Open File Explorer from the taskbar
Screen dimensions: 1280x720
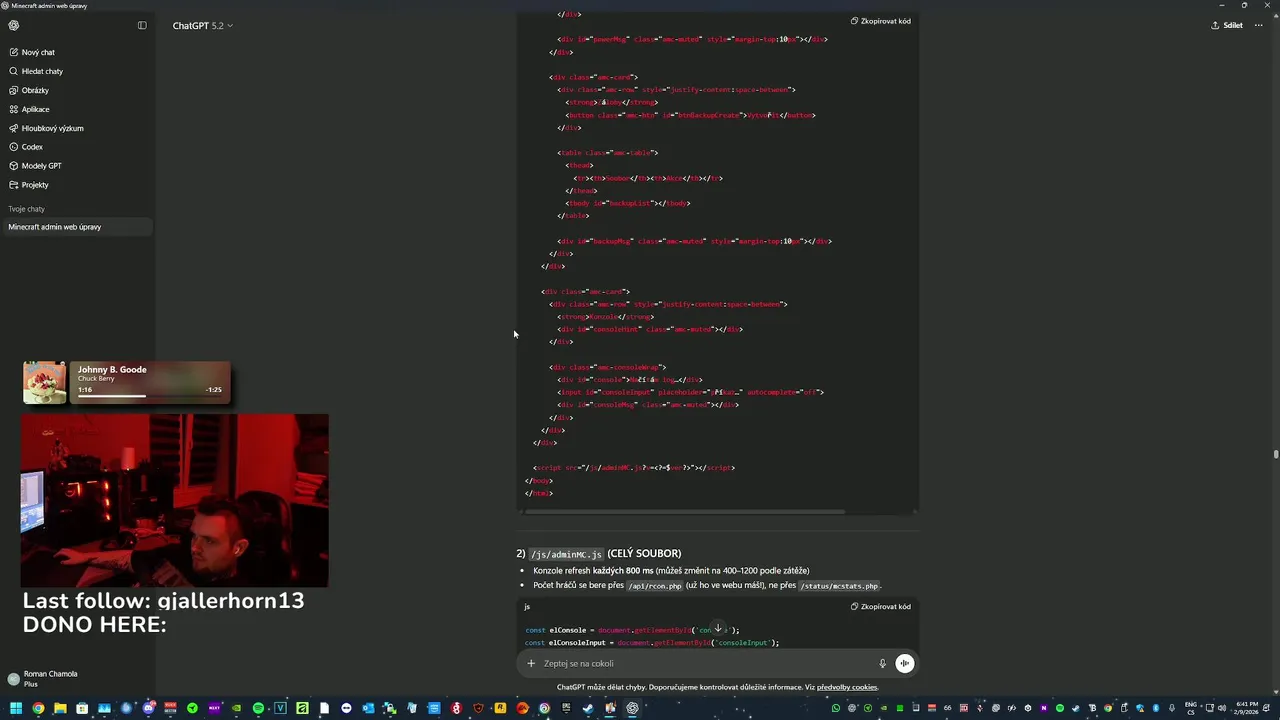[x=60, y=708]
